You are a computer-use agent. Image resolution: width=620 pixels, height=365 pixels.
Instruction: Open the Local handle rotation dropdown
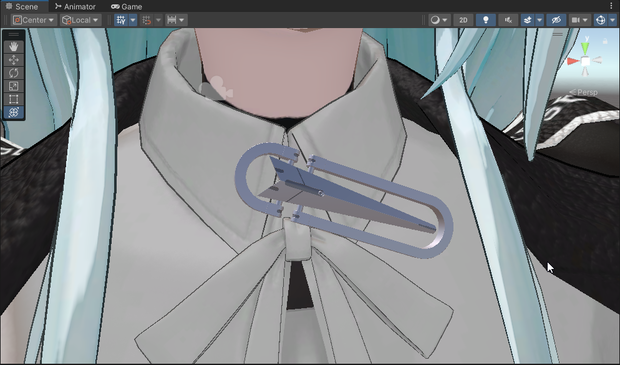point(81,20)
